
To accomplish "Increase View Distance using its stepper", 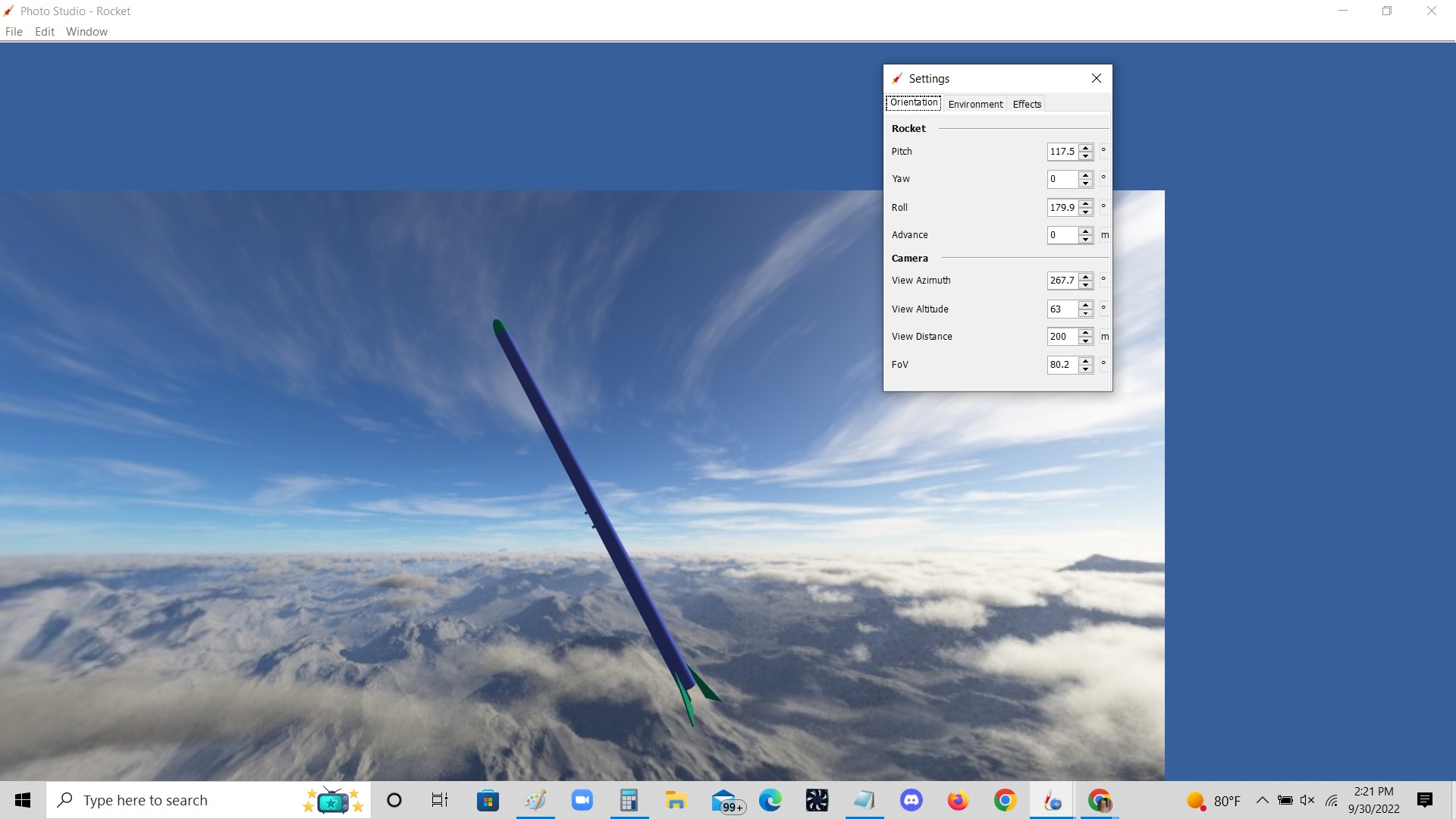I will [1086, 333].
